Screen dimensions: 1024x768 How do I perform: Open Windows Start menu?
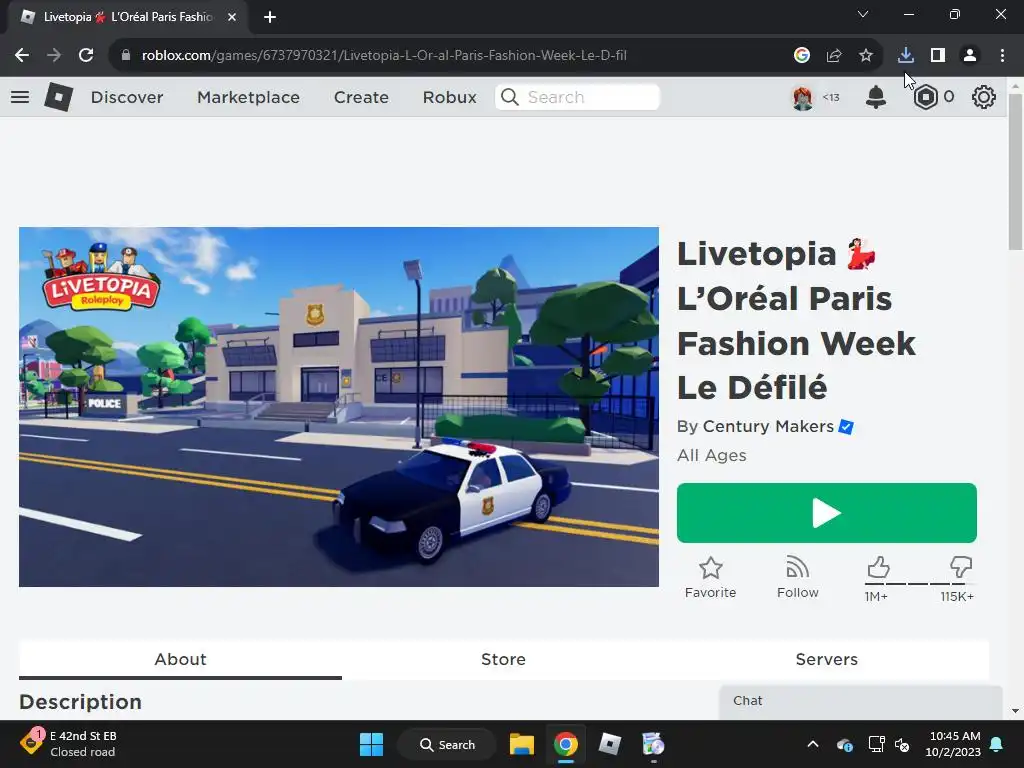click(x=372, y=744)
